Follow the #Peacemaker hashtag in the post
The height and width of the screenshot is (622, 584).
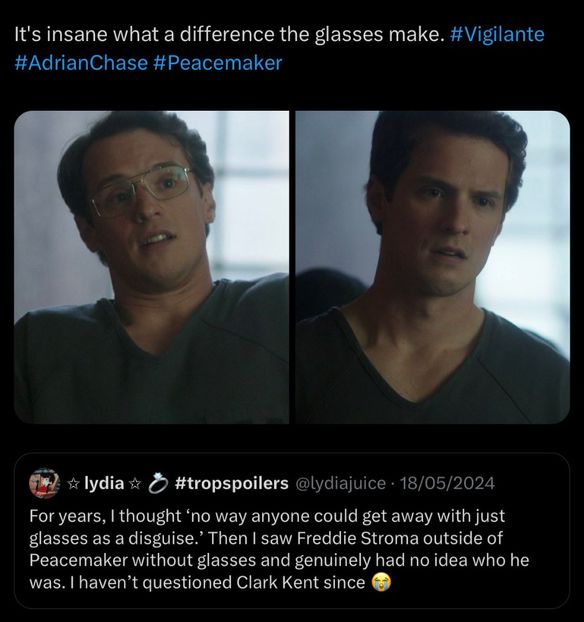[217, 63]
